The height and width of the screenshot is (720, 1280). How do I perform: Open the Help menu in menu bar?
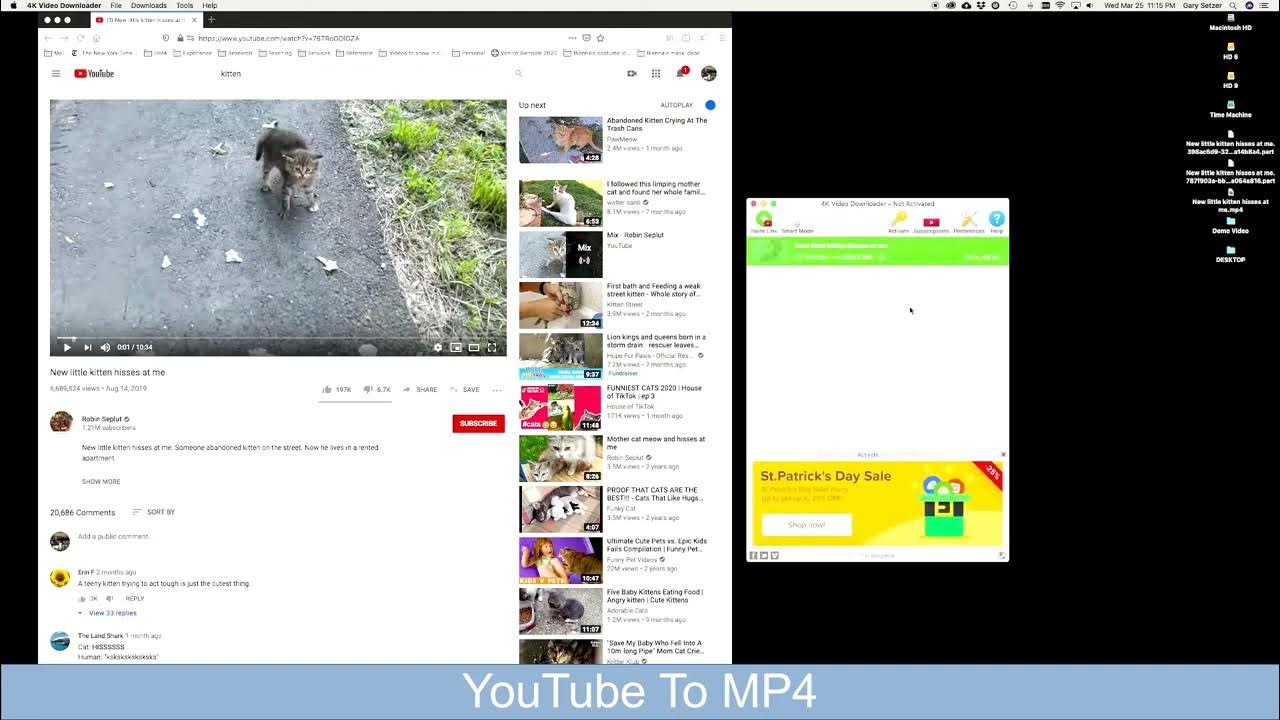210,5
